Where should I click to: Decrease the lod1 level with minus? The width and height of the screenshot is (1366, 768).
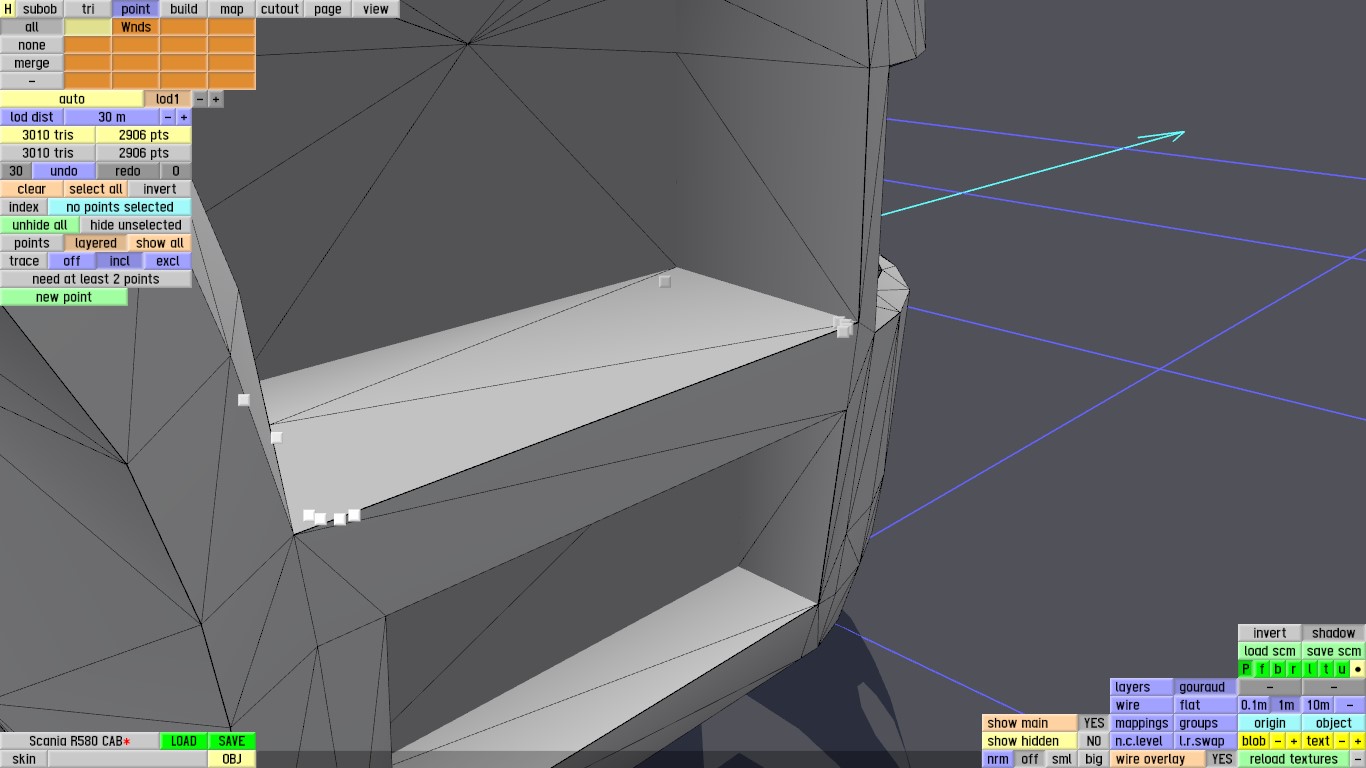pos(200,99)
